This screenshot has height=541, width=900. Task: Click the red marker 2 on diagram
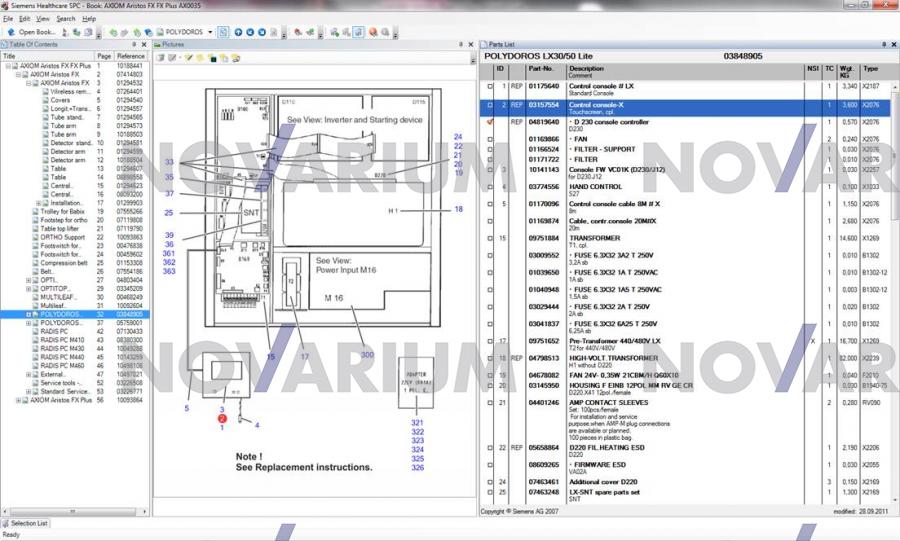(x=222, y=418)
